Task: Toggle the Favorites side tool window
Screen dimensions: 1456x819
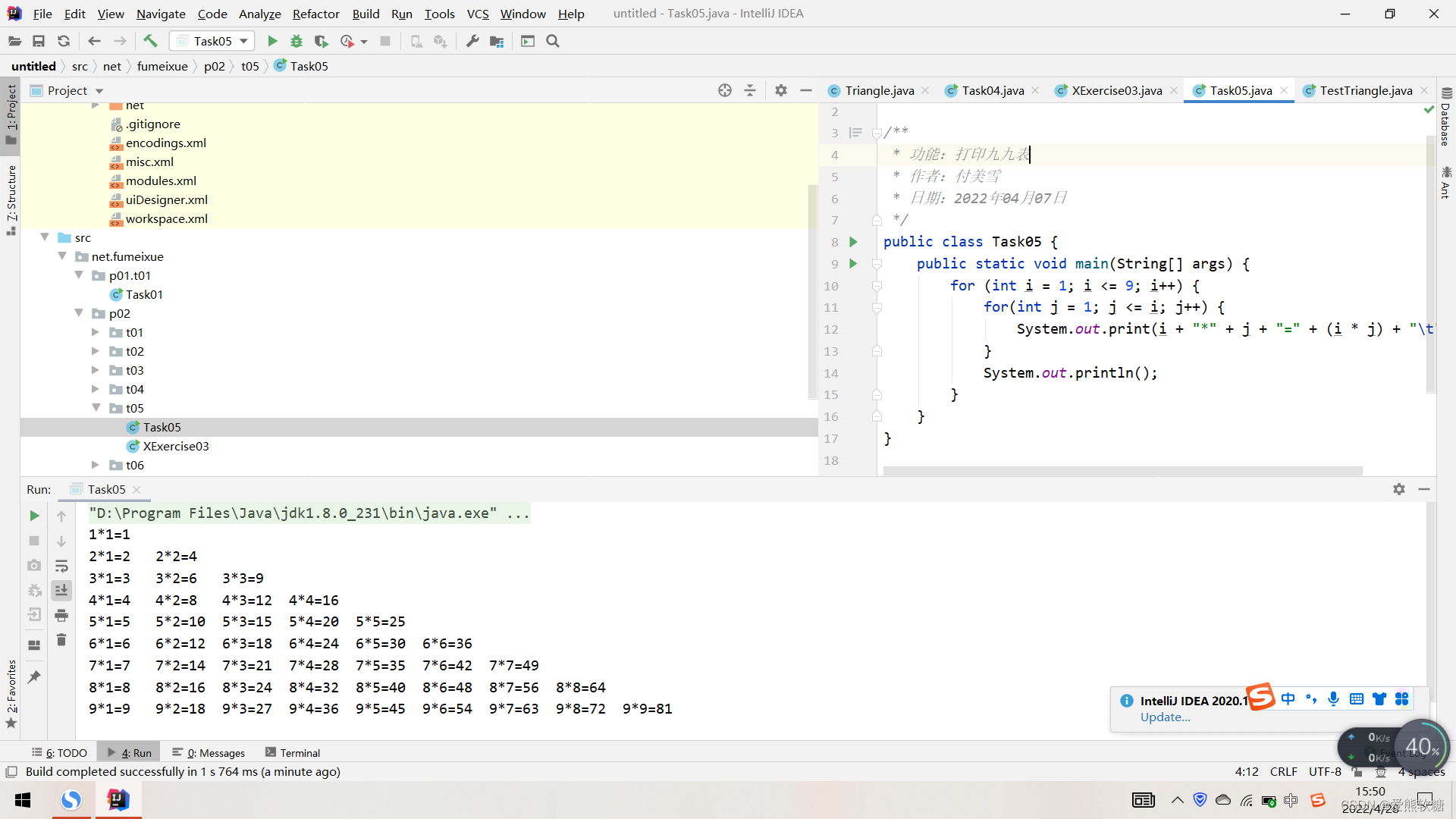Action: [11, 693]
